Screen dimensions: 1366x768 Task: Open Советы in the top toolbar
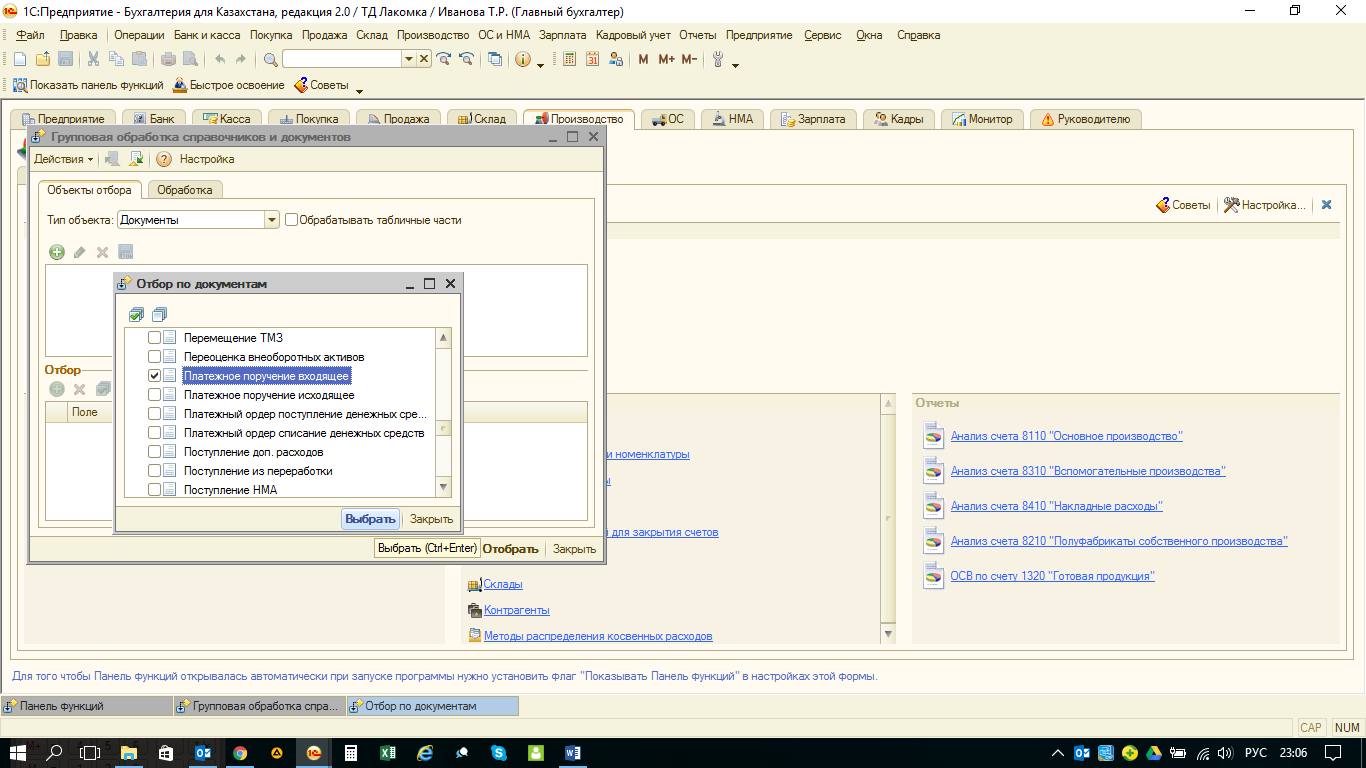321,85
